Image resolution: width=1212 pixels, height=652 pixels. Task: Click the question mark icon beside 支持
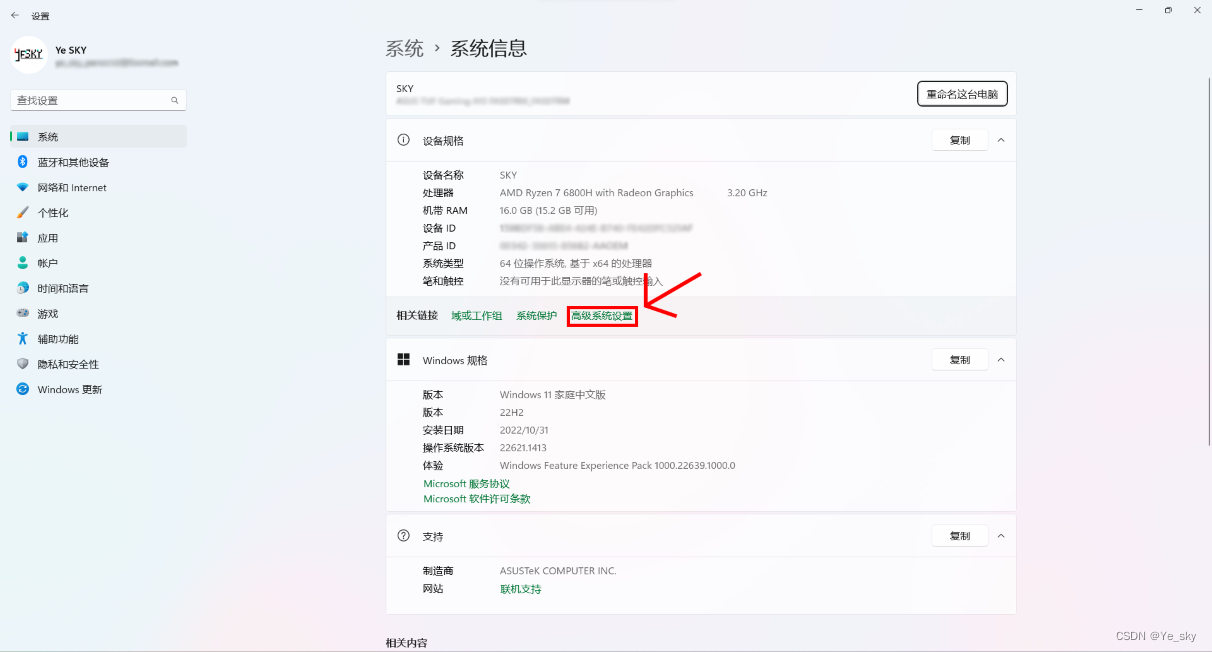coord(404,536)
